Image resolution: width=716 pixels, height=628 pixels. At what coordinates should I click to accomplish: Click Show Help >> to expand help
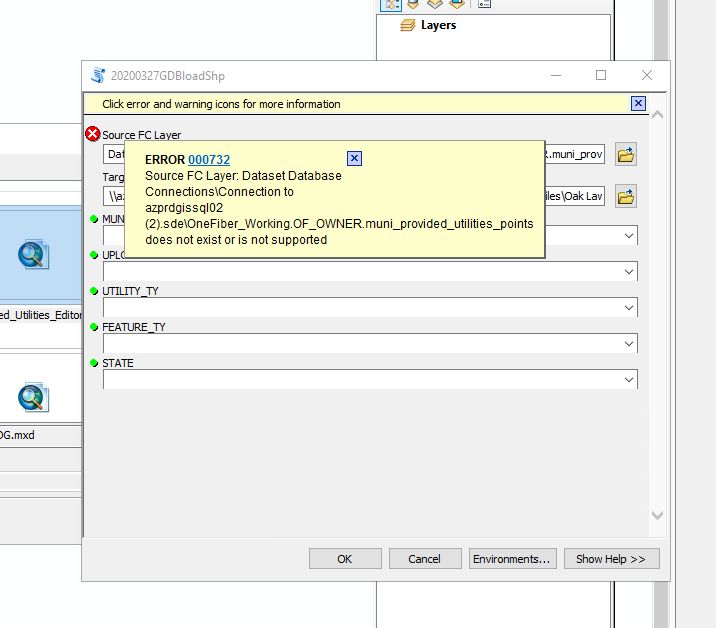click(x=612, y=559)
